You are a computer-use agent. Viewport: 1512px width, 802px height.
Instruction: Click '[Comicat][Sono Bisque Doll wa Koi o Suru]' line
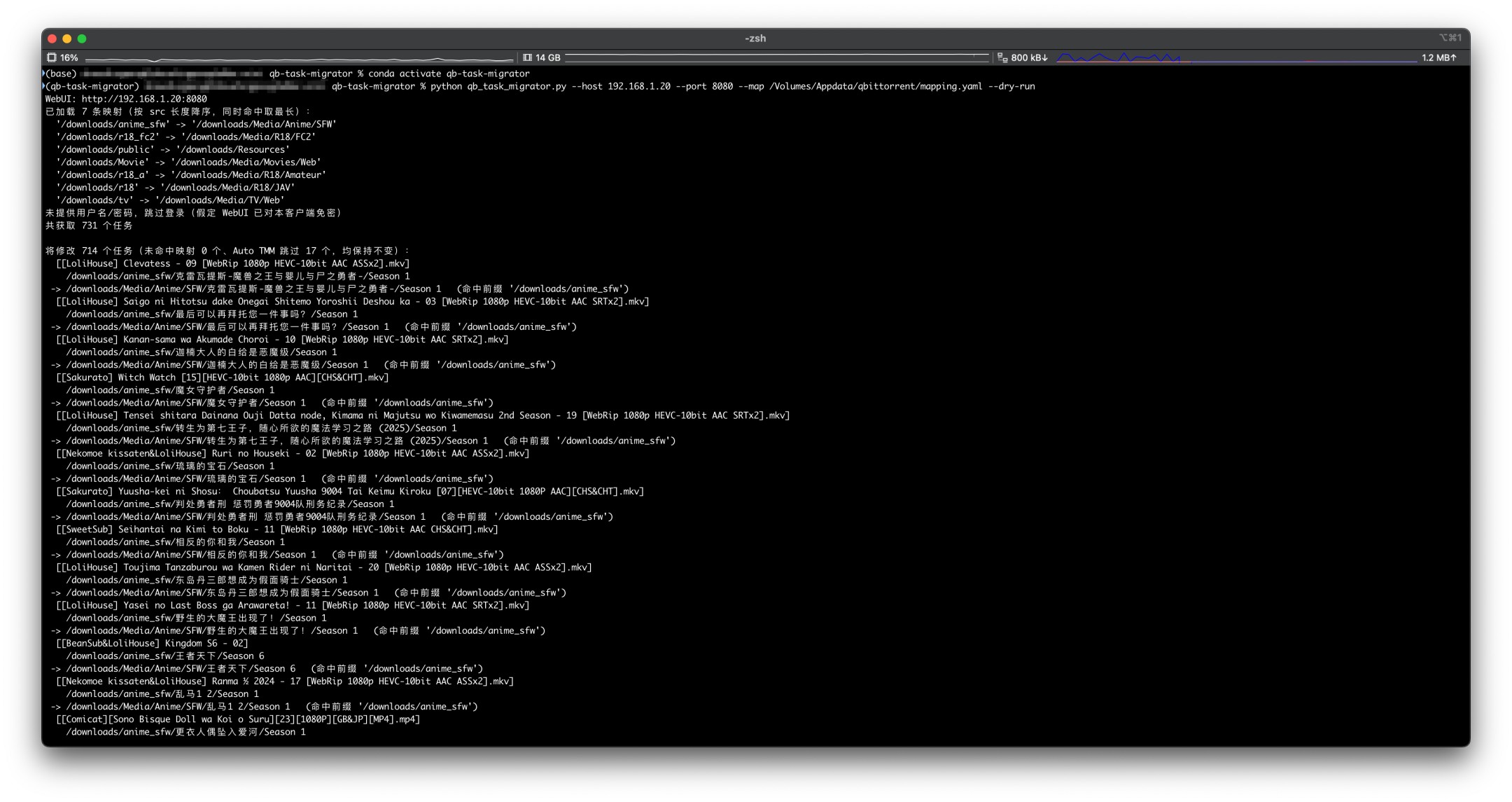[x=238, y=719]
